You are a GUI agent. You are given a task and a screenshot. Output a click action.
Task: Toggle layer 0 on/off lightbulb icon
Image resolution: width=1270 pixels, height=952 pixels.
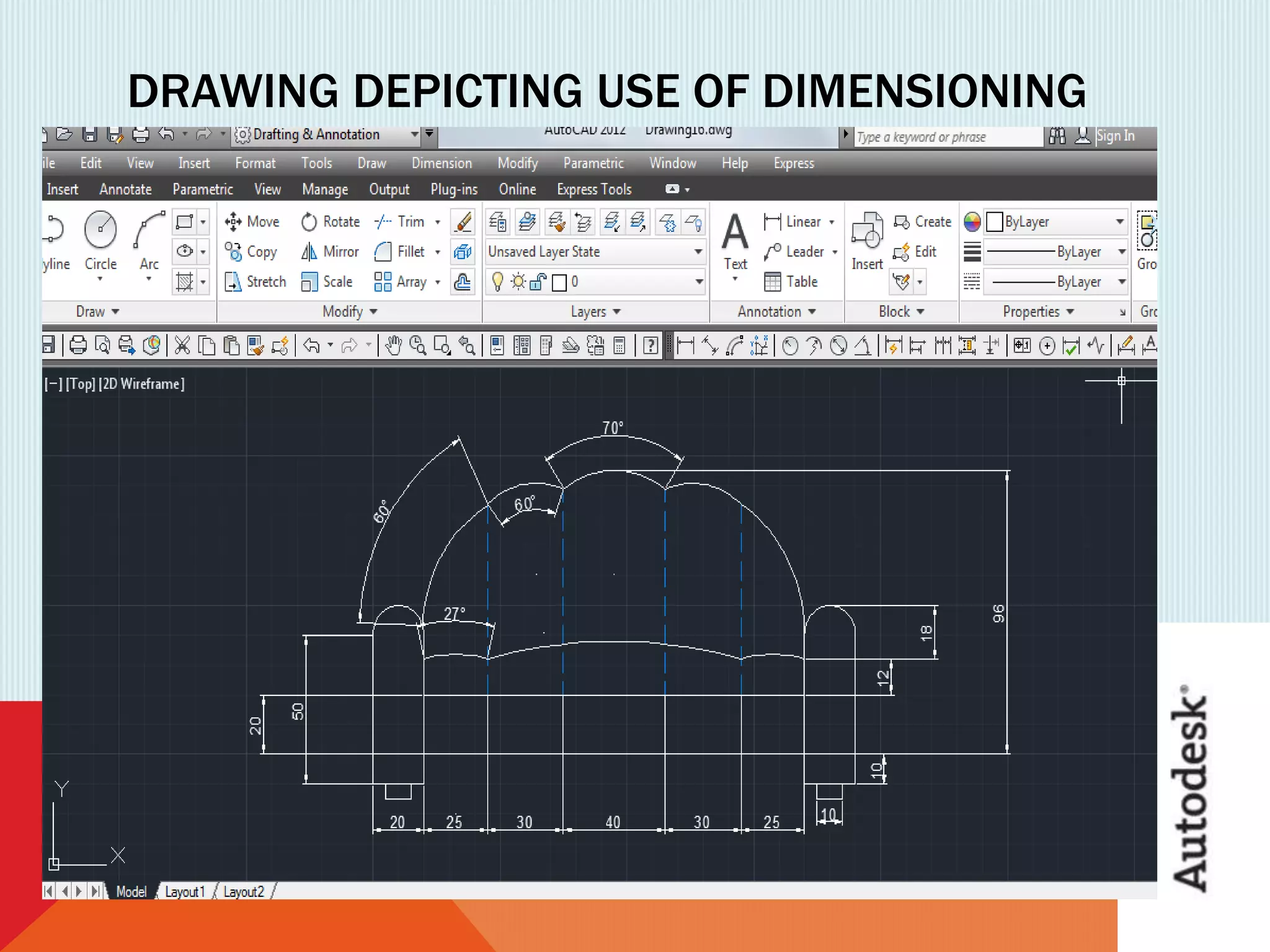click(x=497, y=282)
